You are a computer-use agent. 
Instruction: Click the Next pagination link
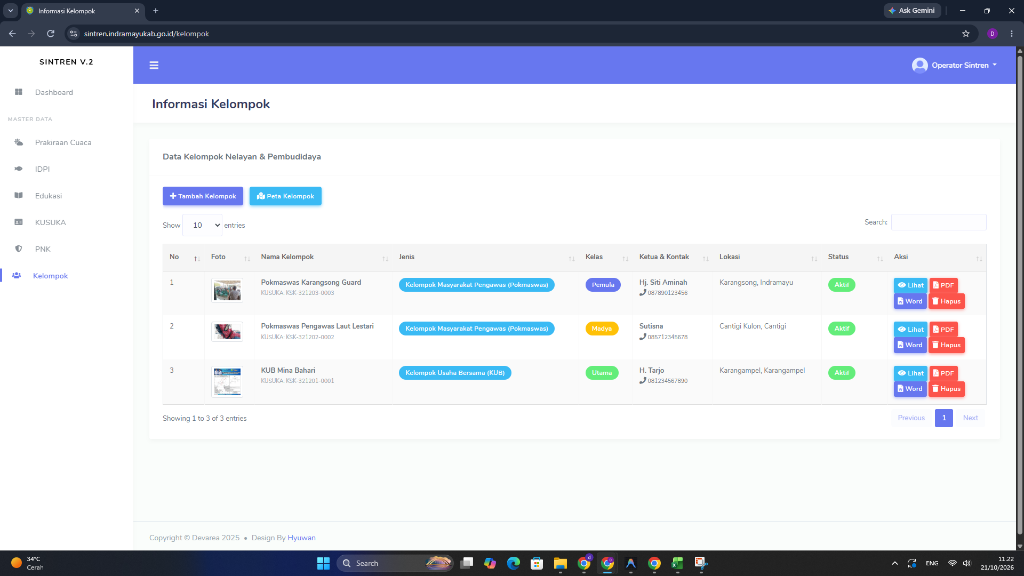tap(970, 418)
